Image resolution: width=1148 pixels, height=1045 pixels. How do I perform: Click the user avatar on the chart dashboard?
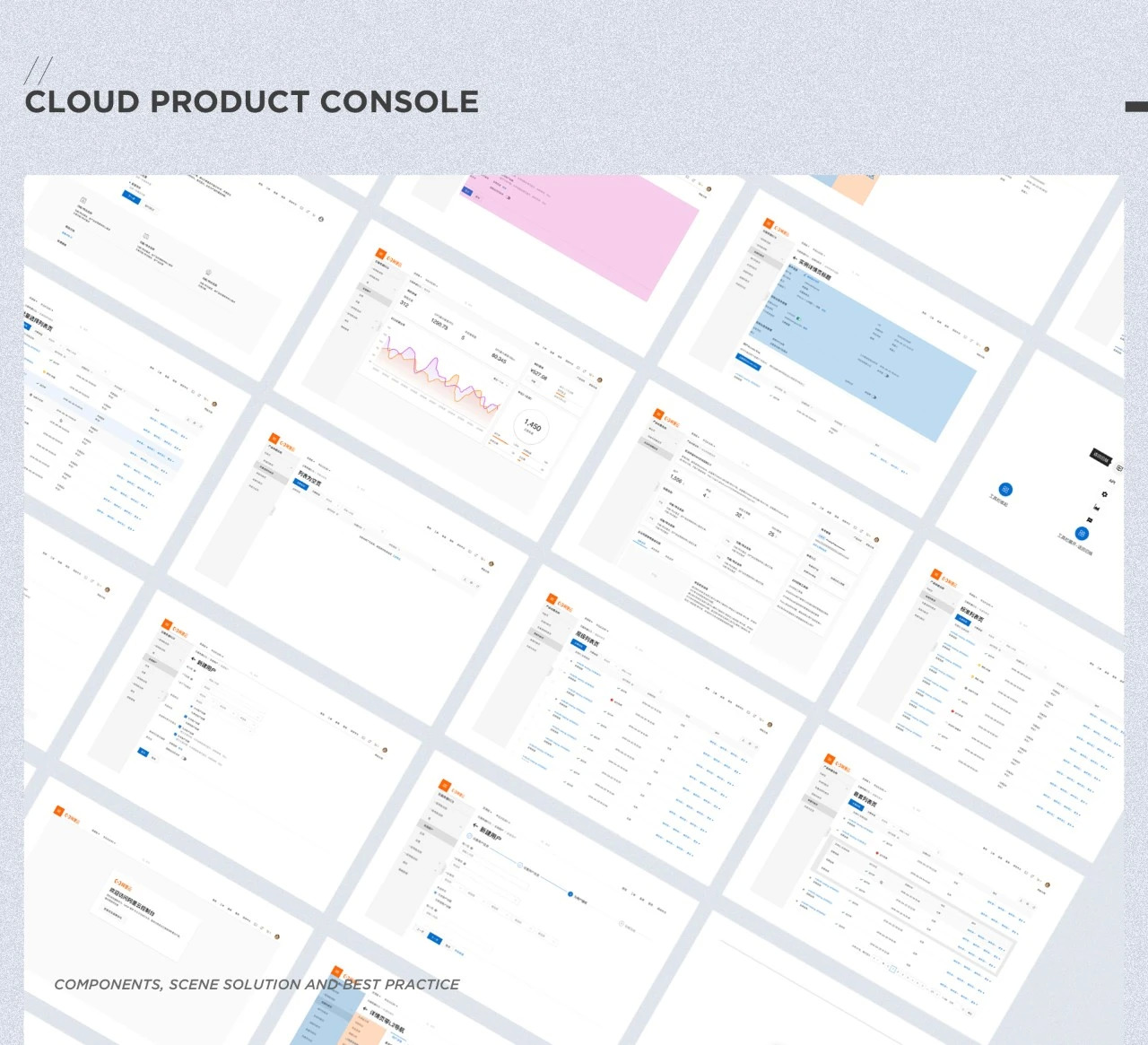tap(599, 380)
